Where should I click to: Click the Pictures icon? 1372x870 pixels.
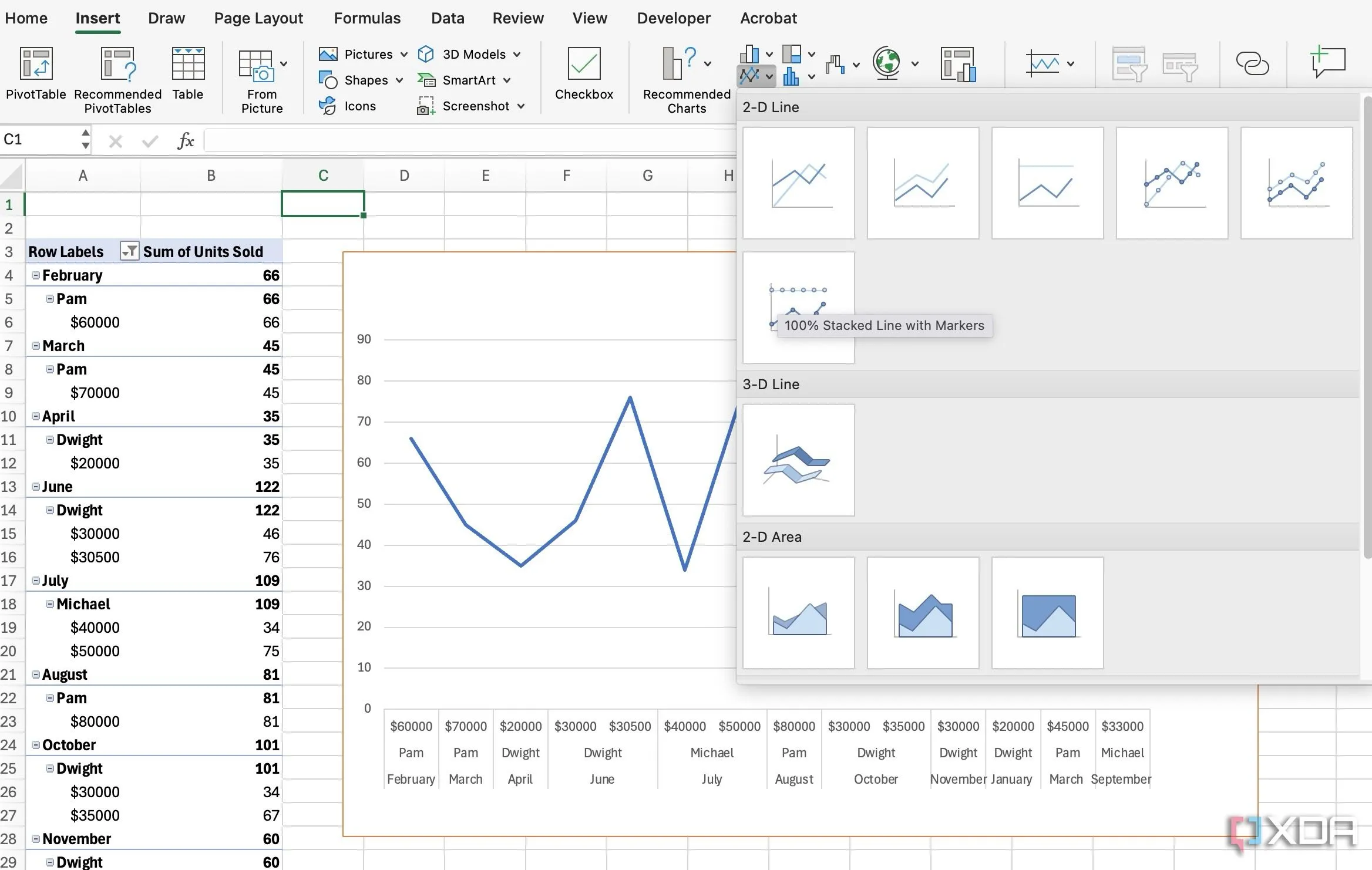[328, 54]
